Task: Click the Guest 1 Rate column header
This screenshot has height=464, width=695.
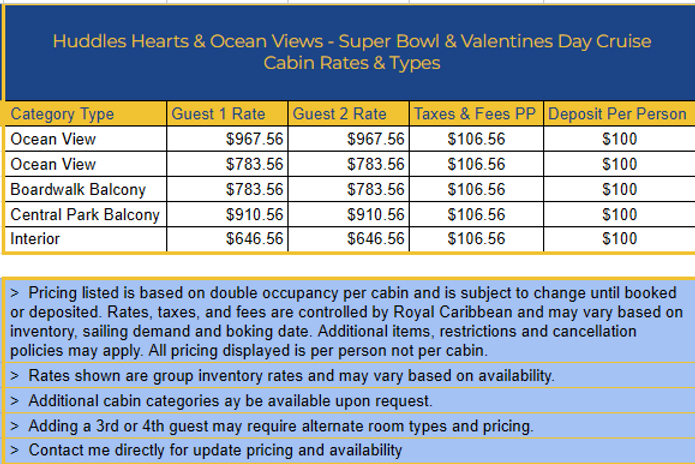Action: (x=227, y=114)
